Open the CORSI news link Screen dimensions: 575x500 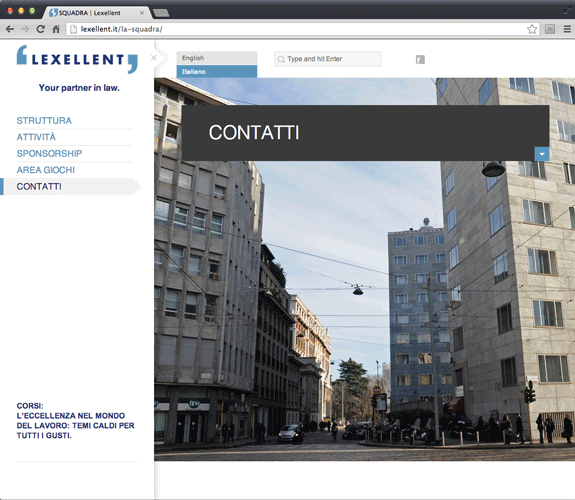tap(76, 421)
